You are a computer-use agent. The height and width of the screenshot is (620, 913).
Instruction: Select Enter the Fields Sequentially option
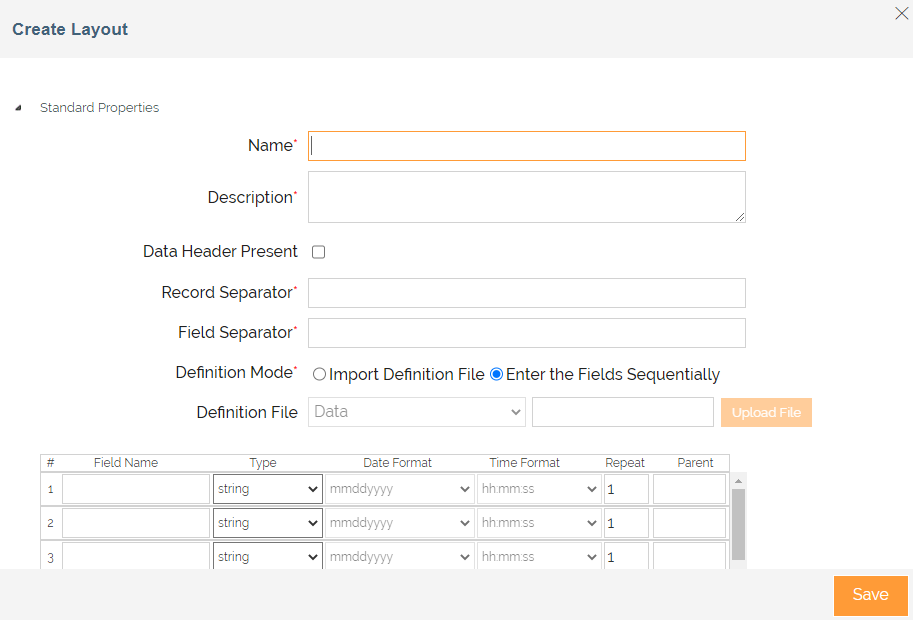[497, 374]
